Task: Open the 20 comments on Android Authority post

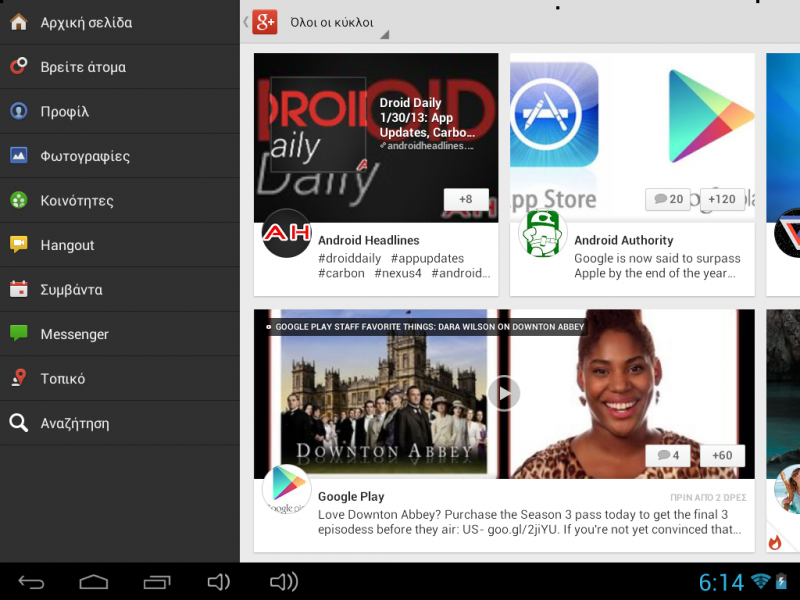Action: click(x=668, y=199)
